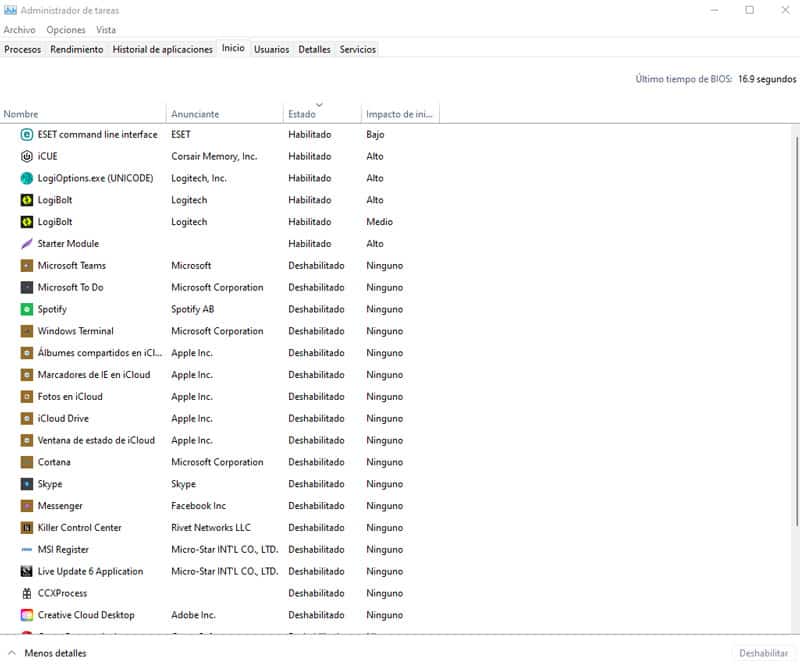The image size is (800, 667).
Task: Click the Starter Module feather icon
Action: (x=27, y=244)
